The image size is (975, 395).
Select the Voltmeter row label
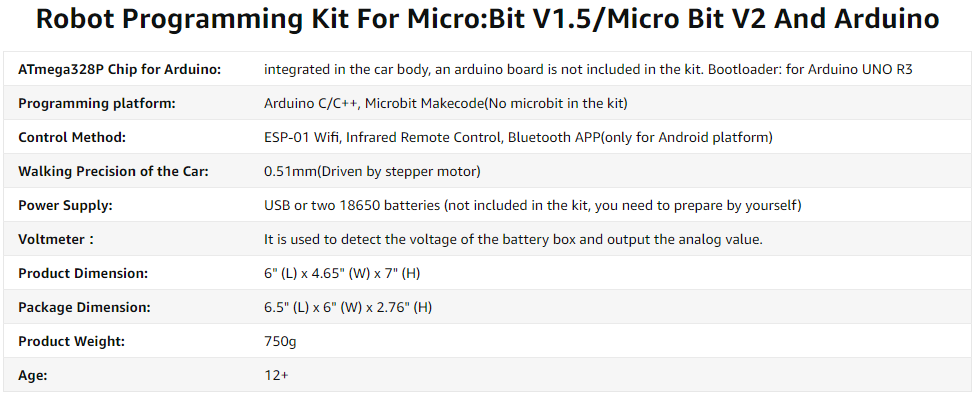tap(56, 239)
